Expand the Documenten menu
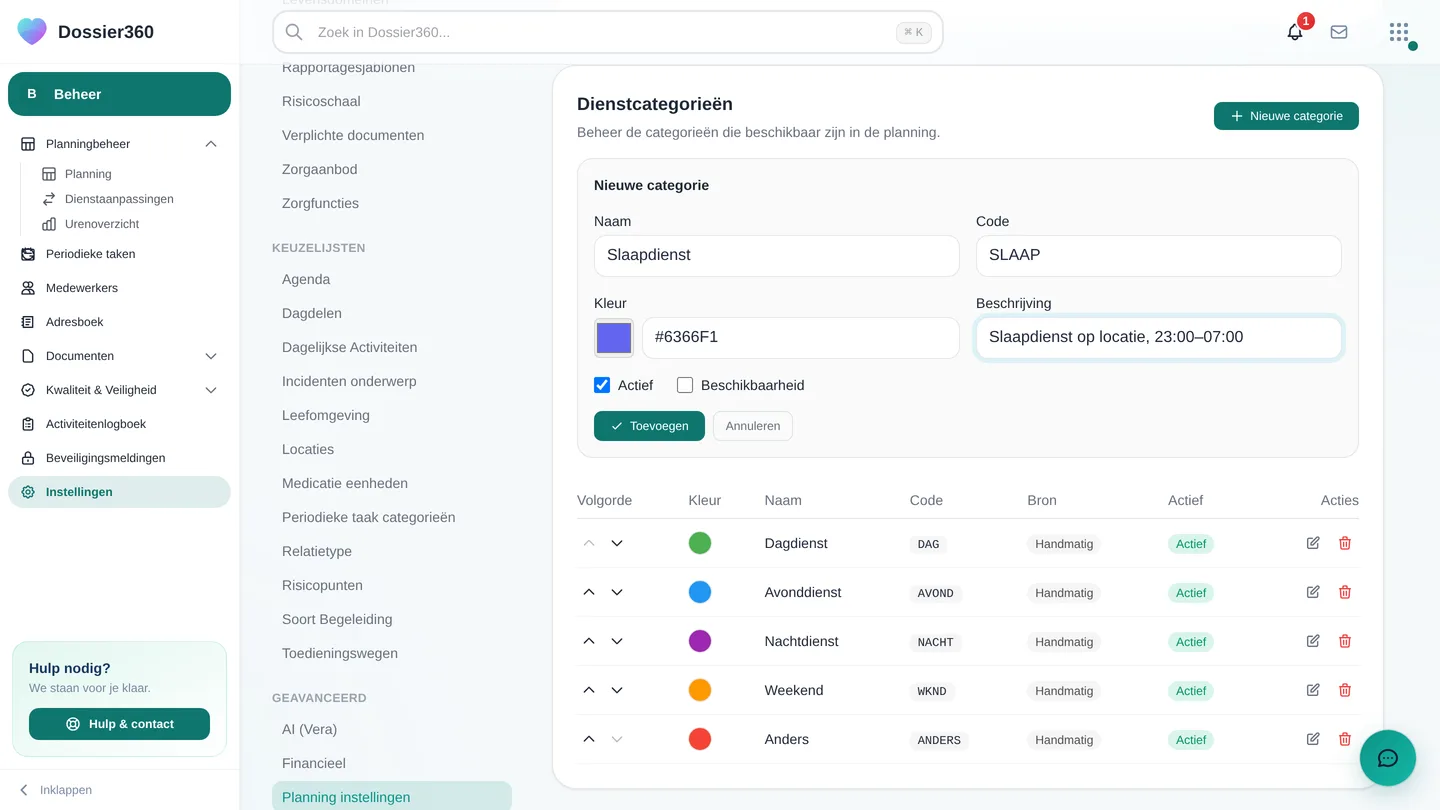Screen dimensions: 1440x810 point(211,356)
